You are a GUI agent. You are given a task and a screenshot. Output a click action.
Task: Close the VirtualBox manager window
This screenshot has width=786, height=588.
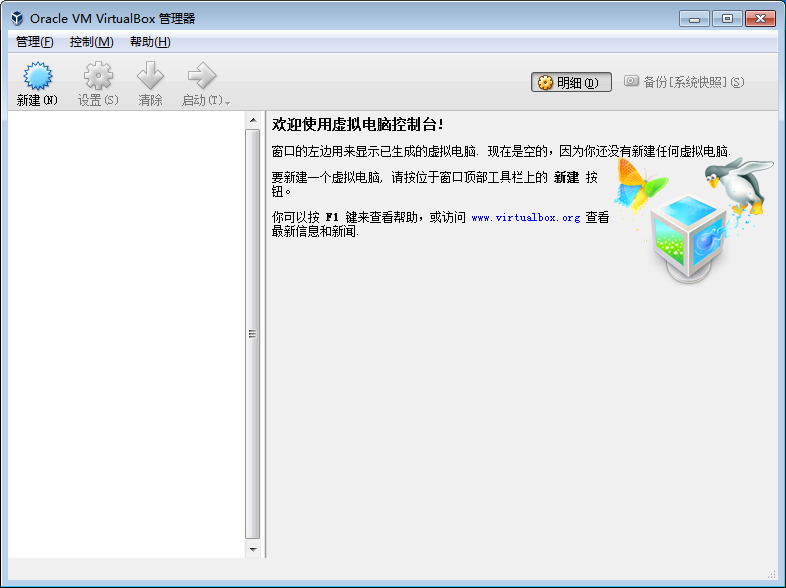point(760,19)
